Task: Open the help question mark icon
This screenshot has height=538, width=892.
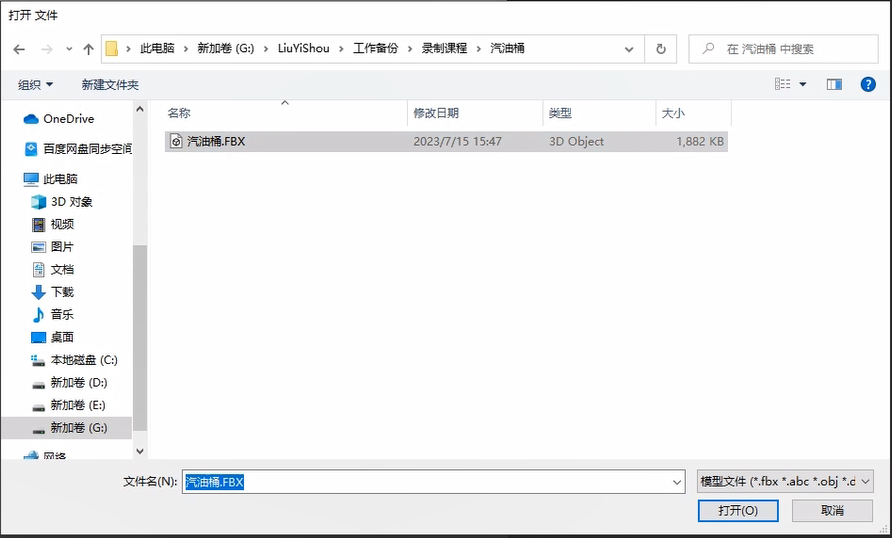Action: point(868,85)
